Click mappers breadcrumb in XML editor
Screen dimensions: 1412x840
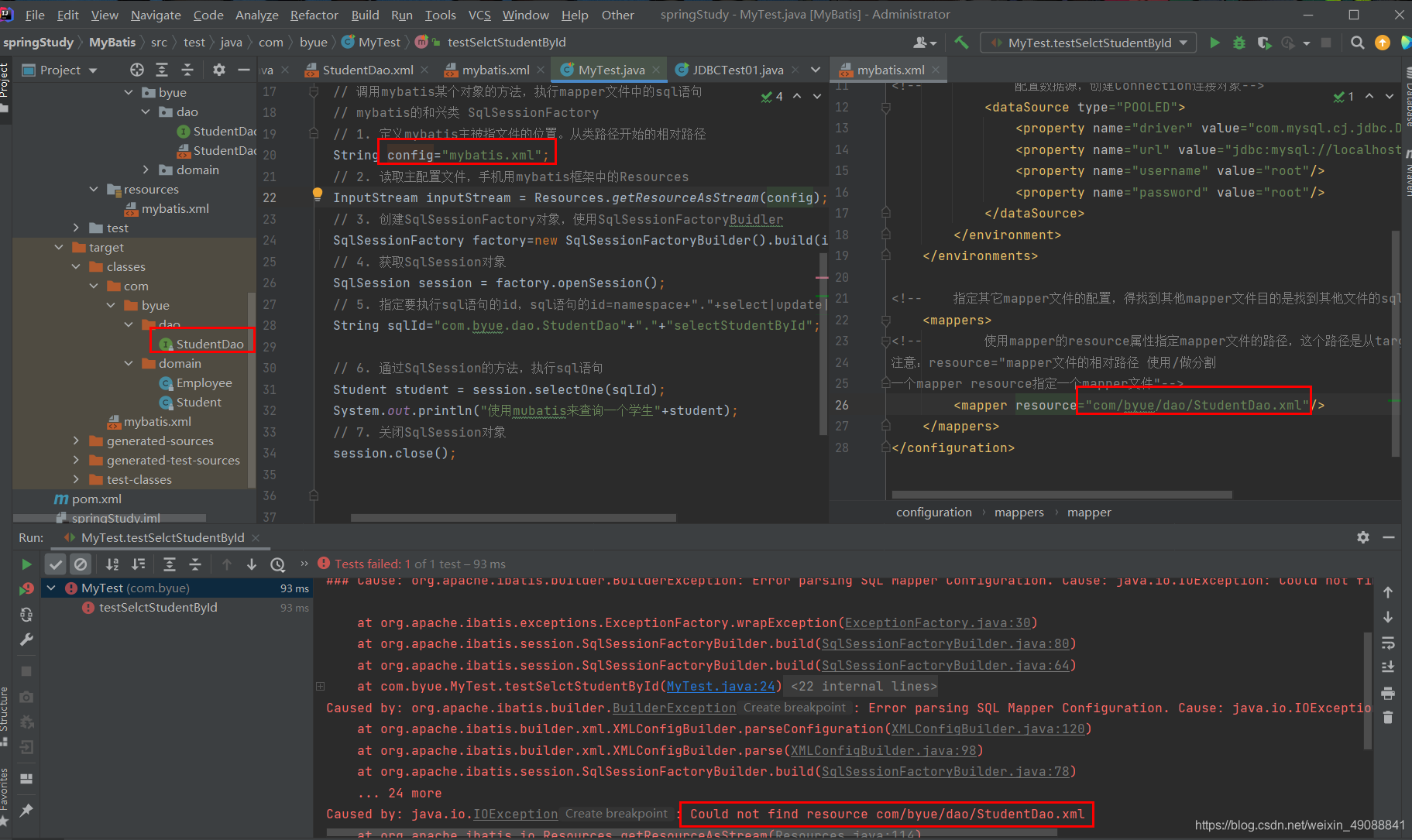pos(1019,512)
